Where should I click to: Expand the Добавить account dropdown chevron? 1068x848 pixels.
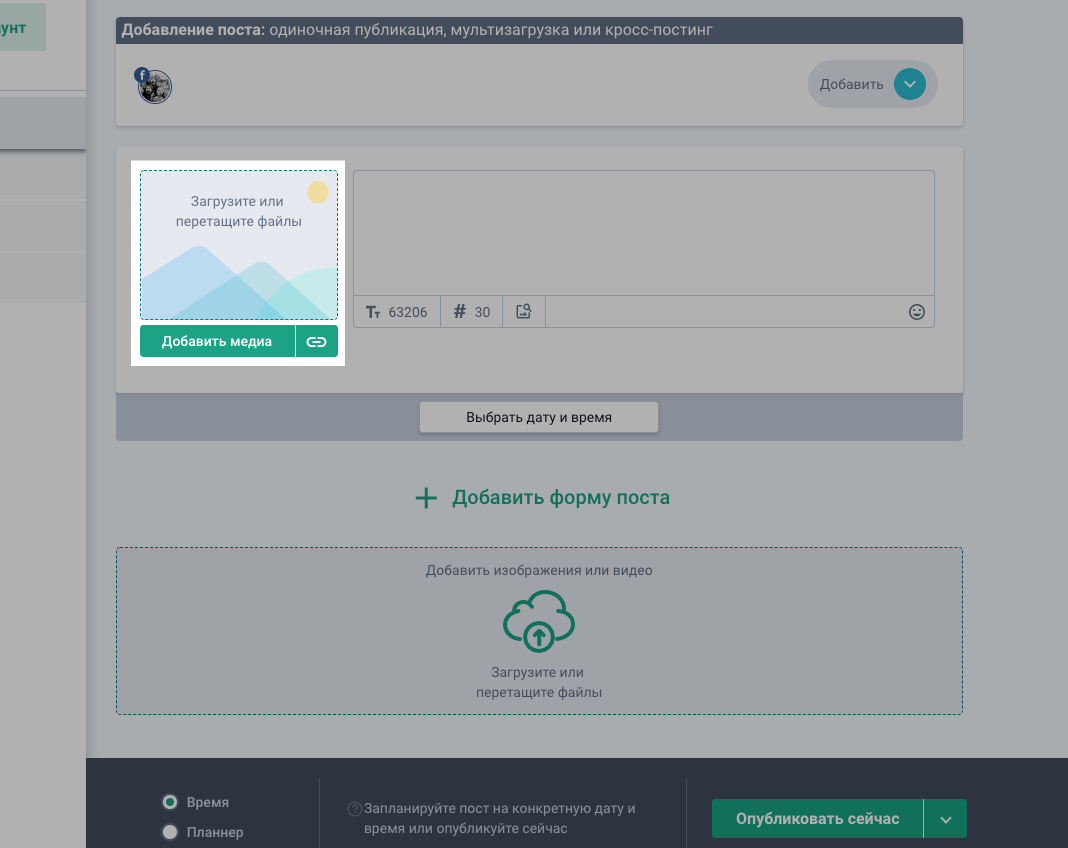coord(908,85)
